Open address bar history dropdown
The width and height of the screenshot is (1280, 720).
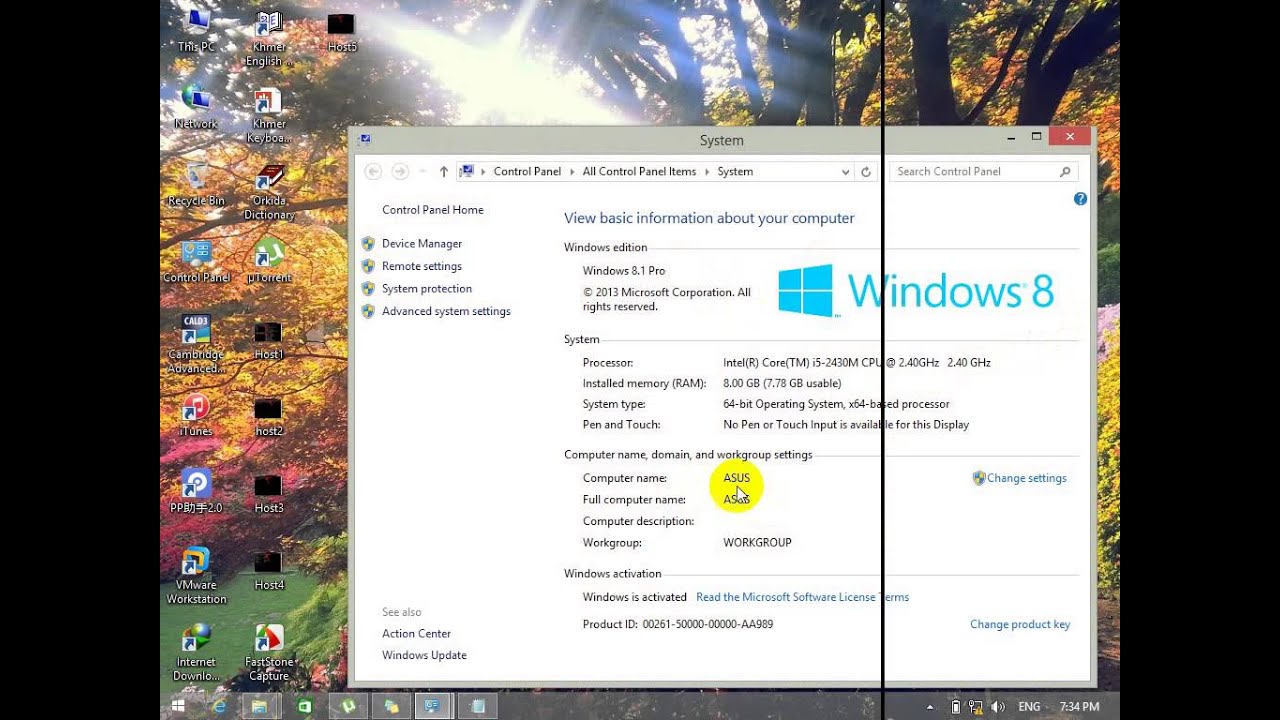(x=846, y=172)
